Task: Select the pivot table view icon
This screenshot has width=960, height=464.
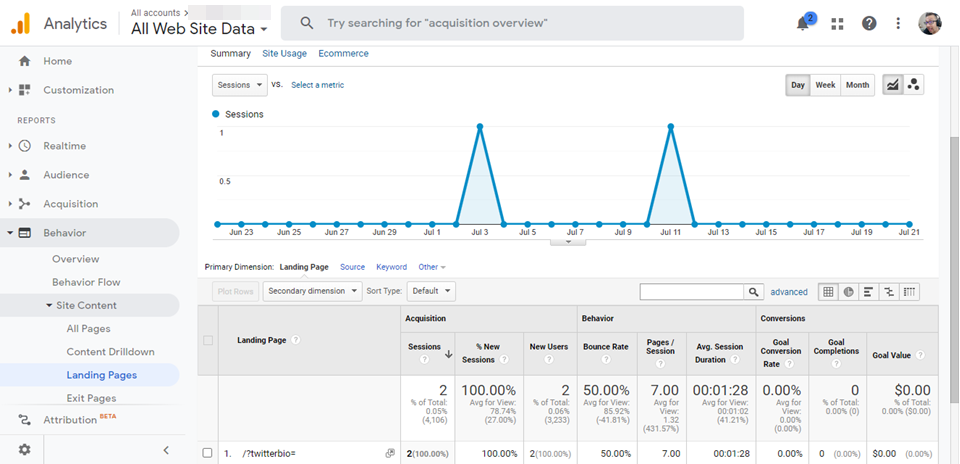Action: [x=910, y=292]
